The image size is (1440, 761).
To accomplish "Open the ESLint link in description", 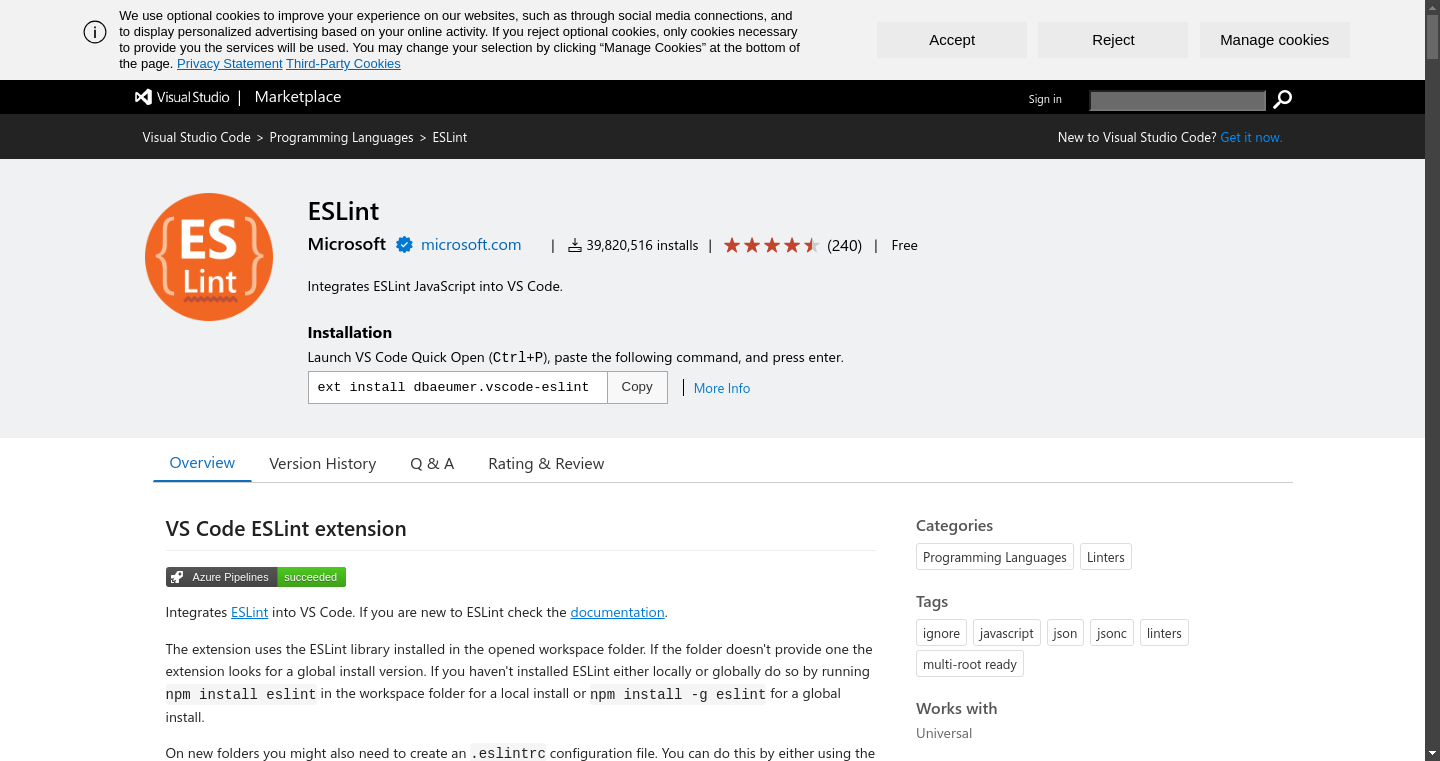I will [x=249, y=612].
